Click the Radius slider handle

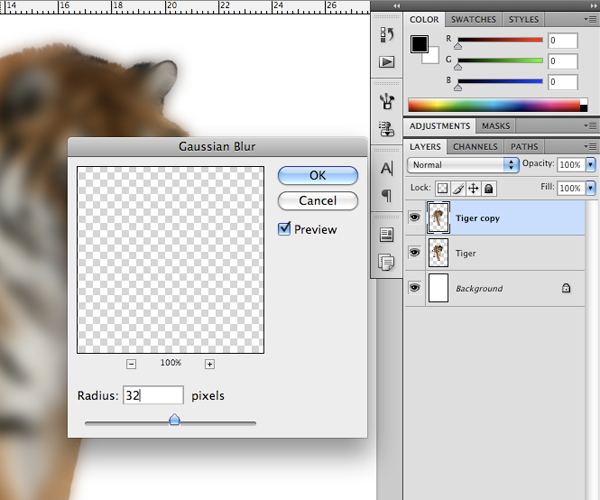[174, 419]
